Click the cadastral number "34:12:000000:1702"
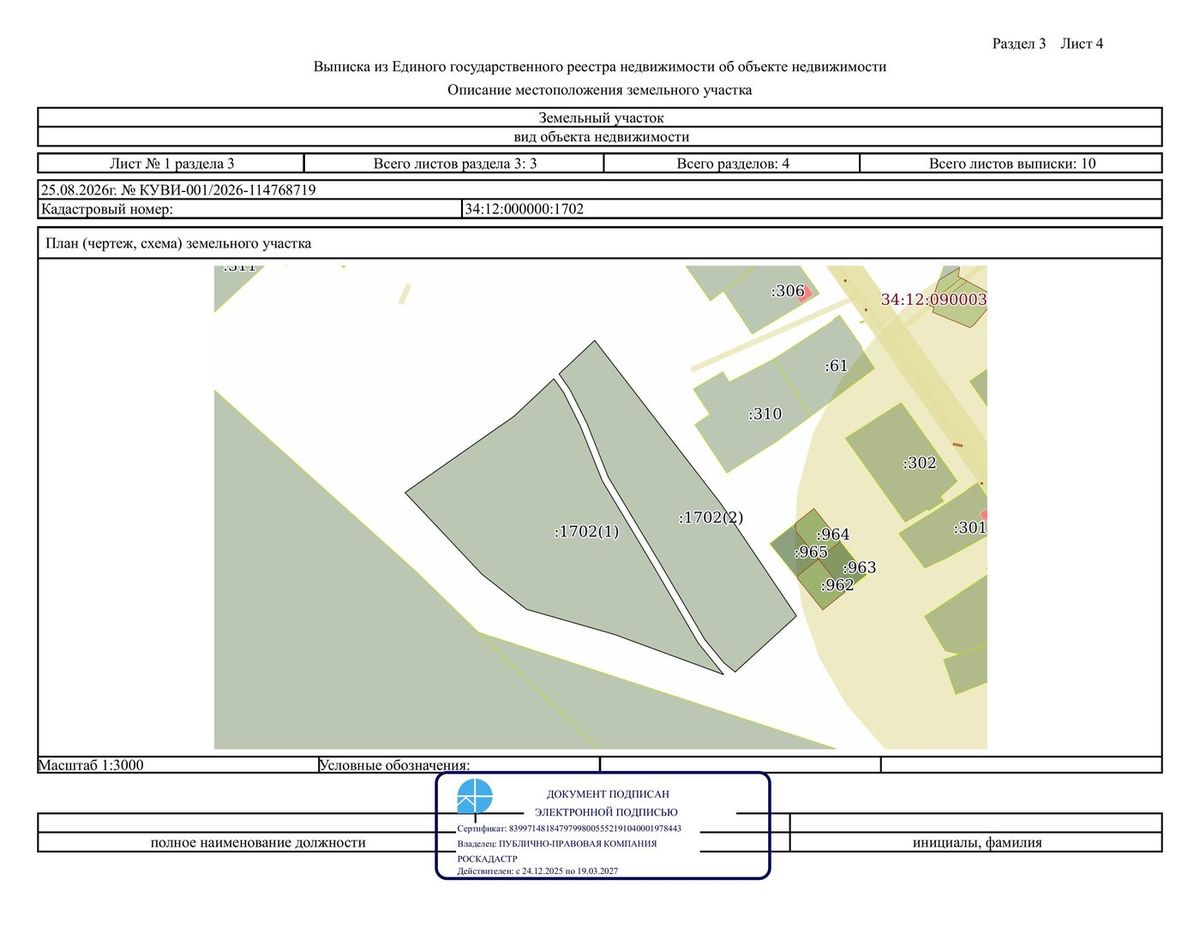1200x927 pixels. (x=524, y=209)
